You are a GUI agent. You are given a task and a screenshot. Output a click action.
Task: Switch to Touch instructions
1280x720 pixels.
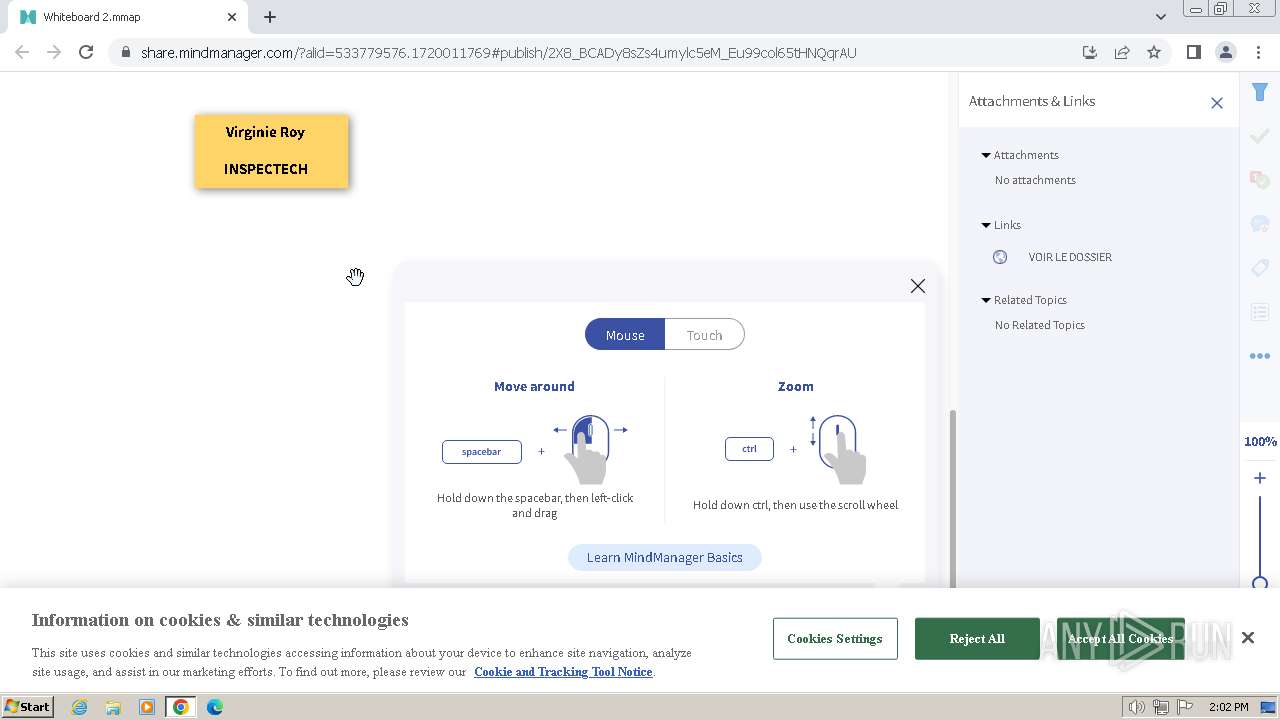click(x=704, y=335)
